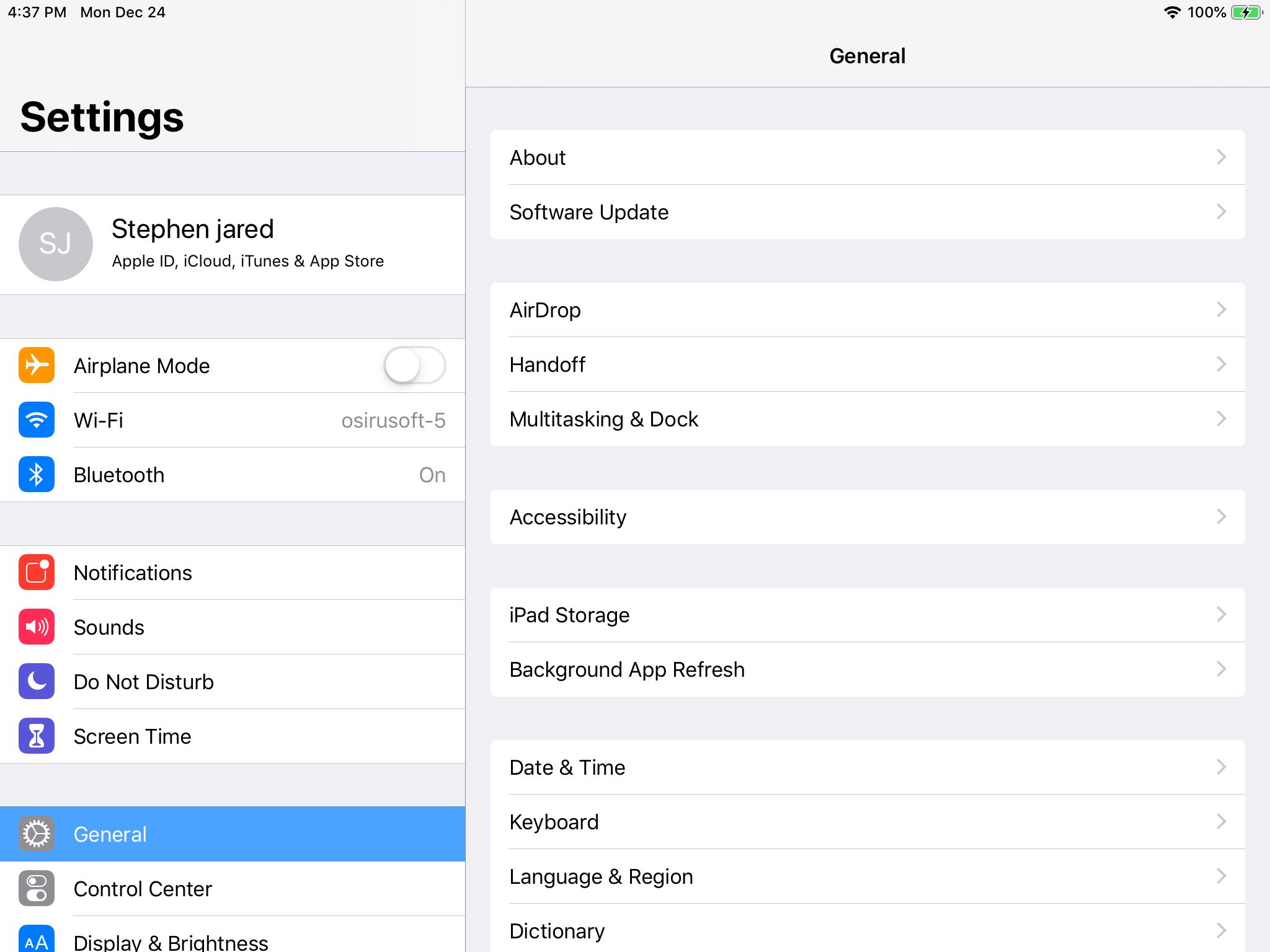Viewport: 1270px width, 952px height.
Task: Select Sounds in the sidebar
Action: pos(233,627)
